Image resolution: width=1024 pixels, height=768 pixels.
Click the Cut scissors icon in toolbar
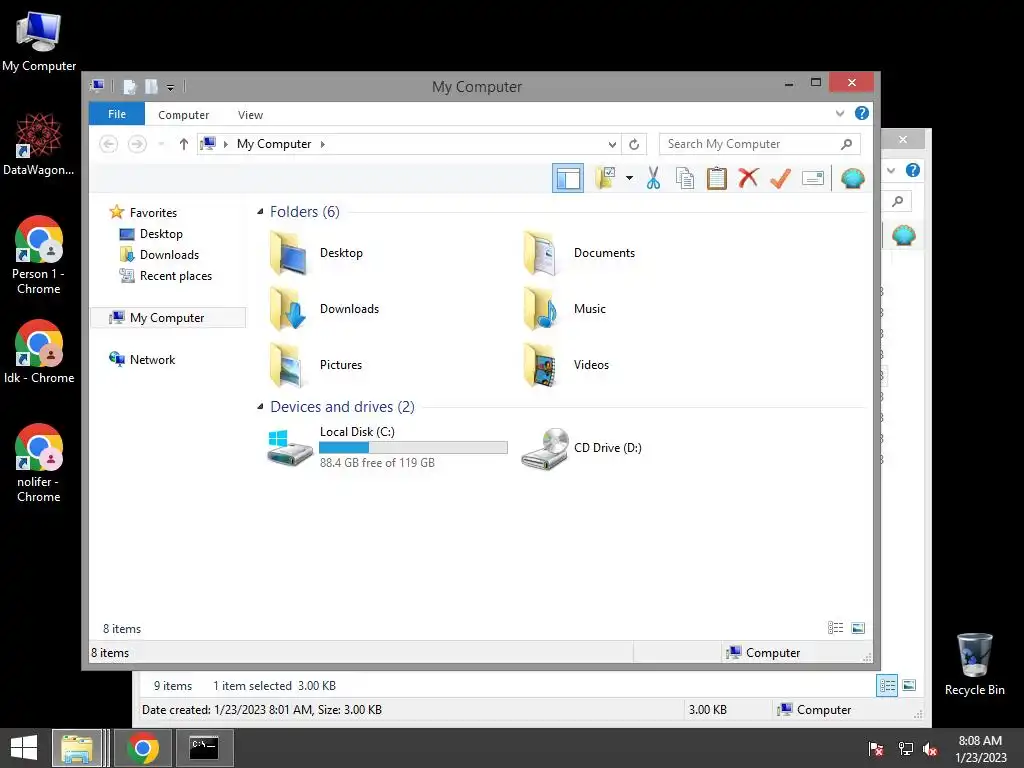pos(653,178)
